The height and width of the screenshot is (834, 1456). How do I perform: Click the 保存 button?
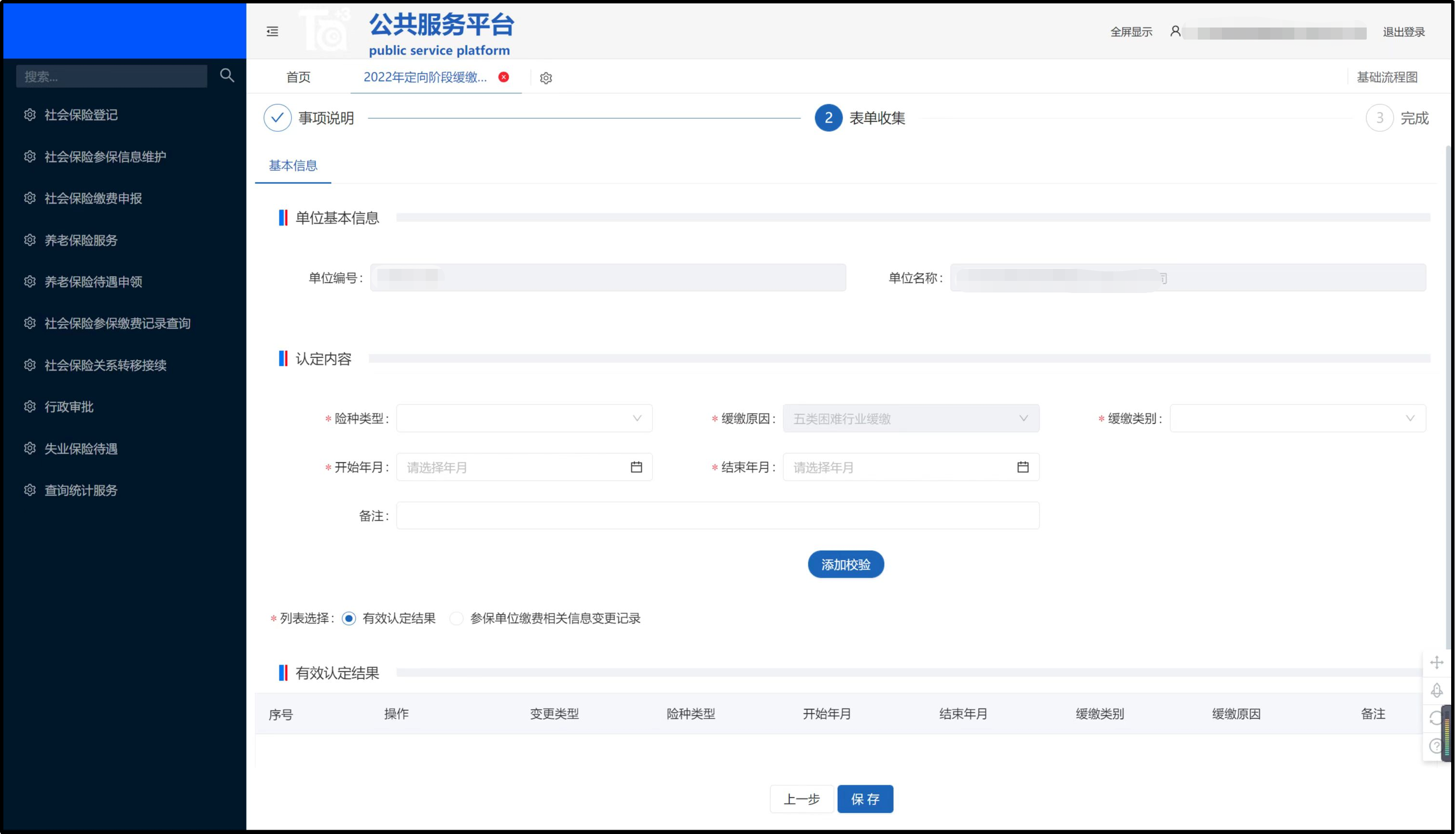coord(865,799)
